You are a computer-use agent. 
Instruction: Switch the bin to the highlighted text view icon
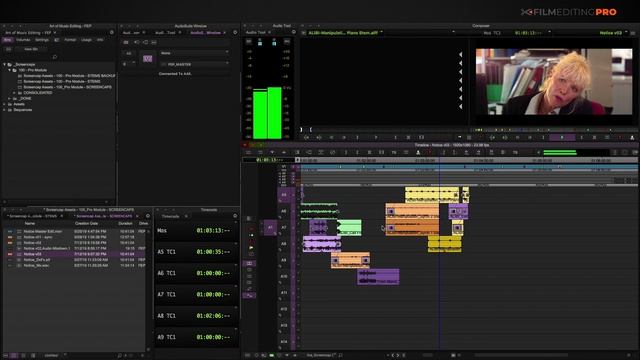[x=14, y=356]
